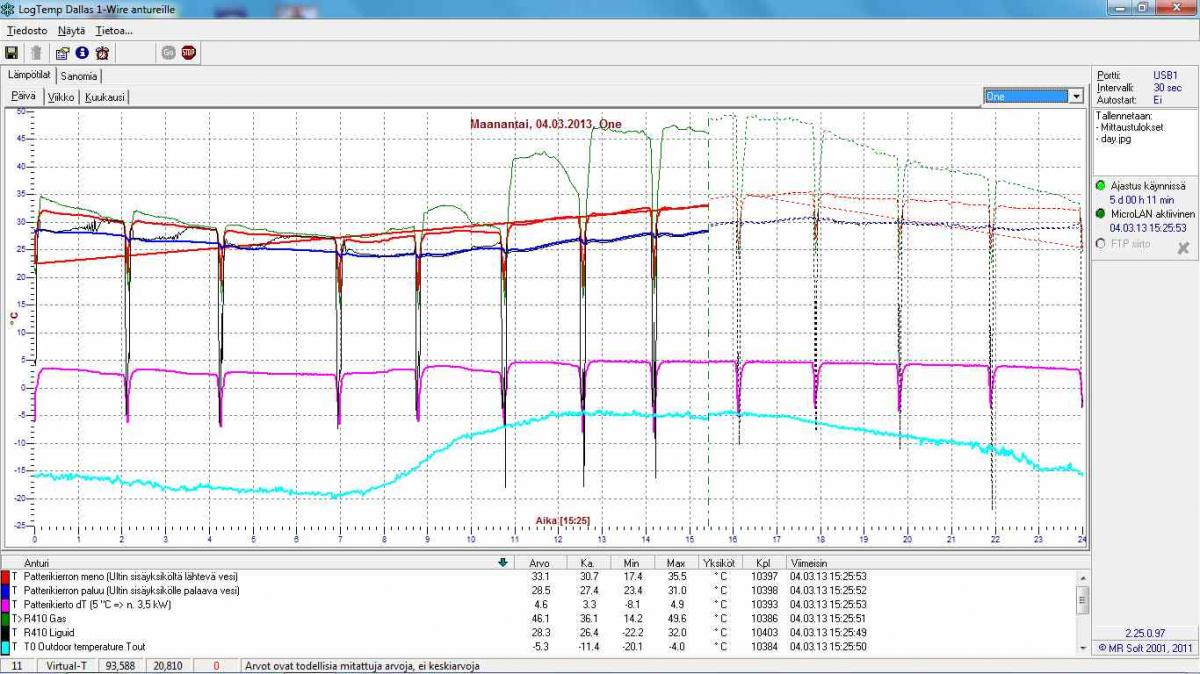The width and height of the screenshot is (1200, 674).
Task: Switch to the Lämpötilat tab
Action: click(28, 75)
